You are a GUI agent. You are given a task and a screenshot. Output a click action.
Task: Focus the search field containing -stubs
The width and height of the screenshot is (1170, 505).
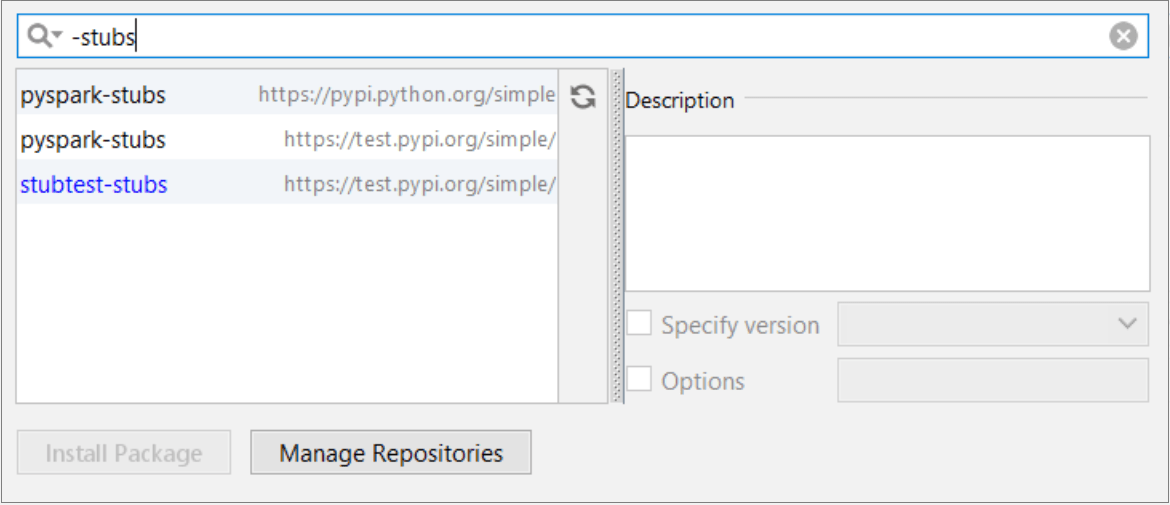(x=600, y=37)
